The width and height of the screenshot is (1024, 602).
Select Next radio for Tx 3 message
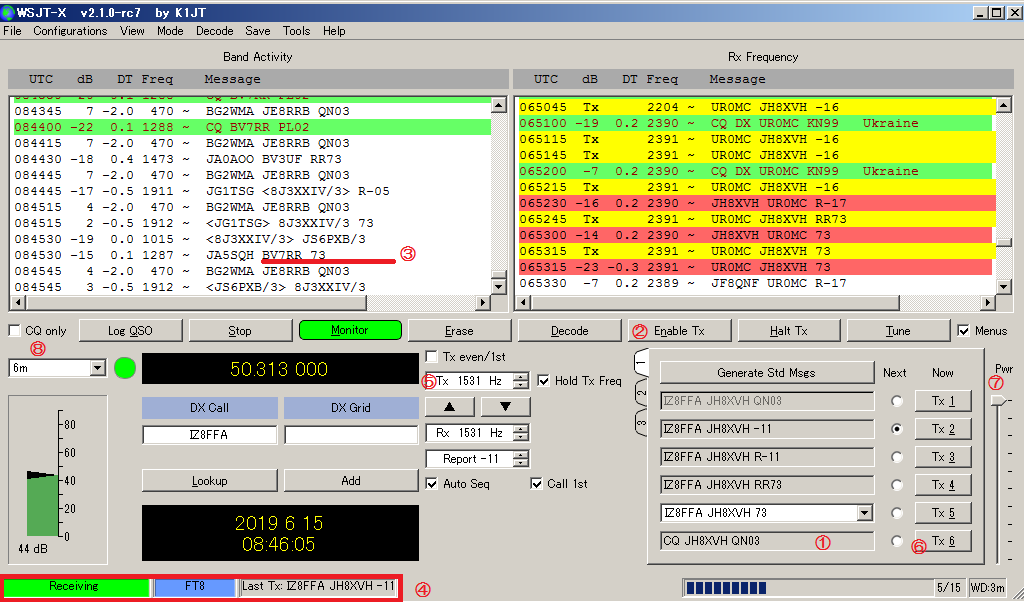coord(897,457)
